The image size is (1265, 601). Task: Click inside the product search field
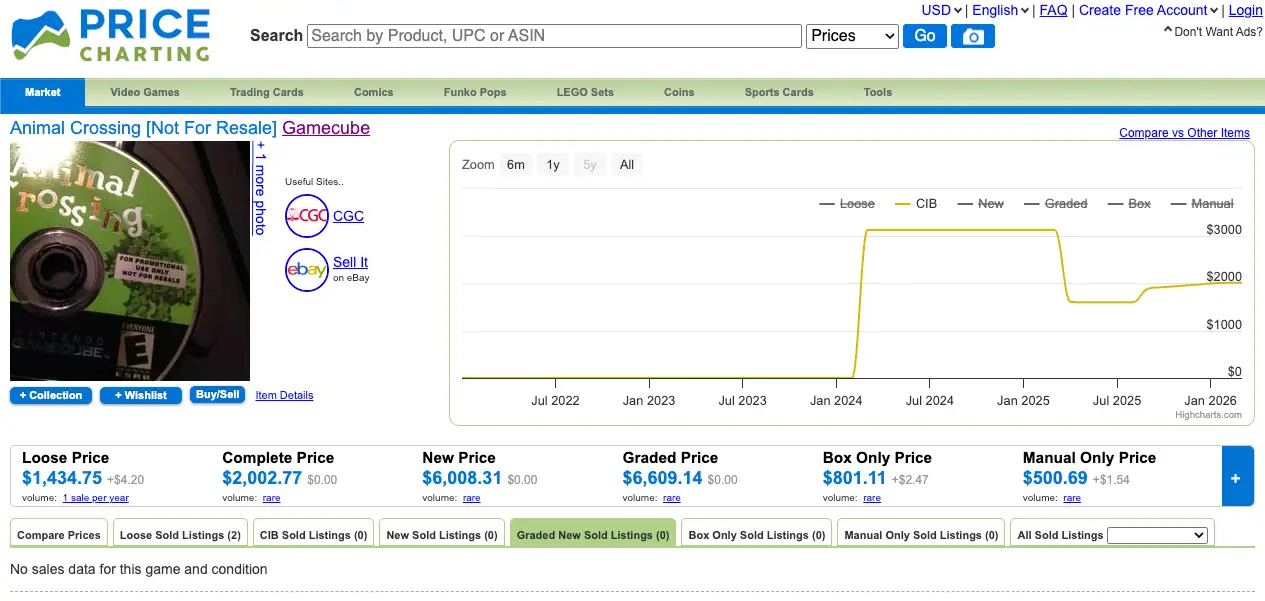pos(553,35)
